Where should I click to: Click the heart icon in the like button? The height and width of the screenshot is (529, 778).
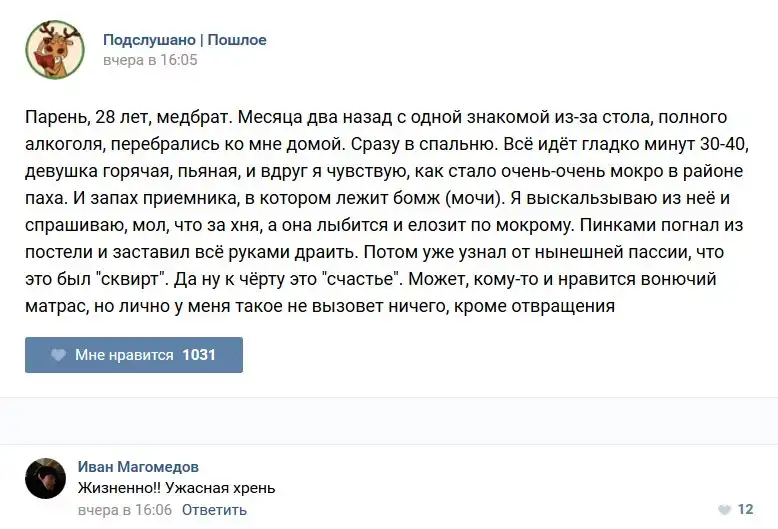click(58, 355)
